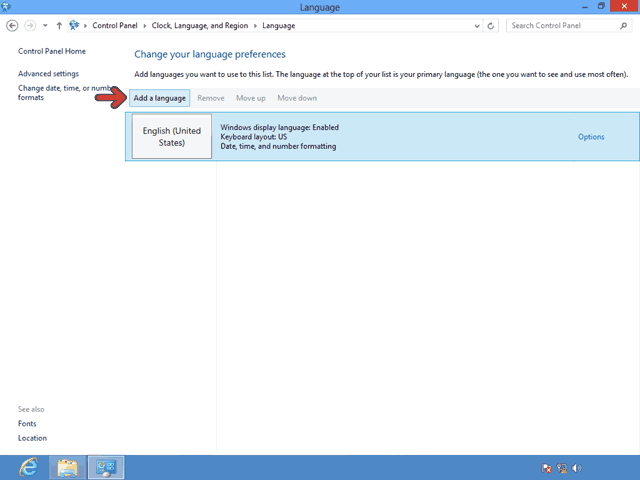Click the title bar window icon
Viewport: 640px width, 480px height.
(6, 7)
